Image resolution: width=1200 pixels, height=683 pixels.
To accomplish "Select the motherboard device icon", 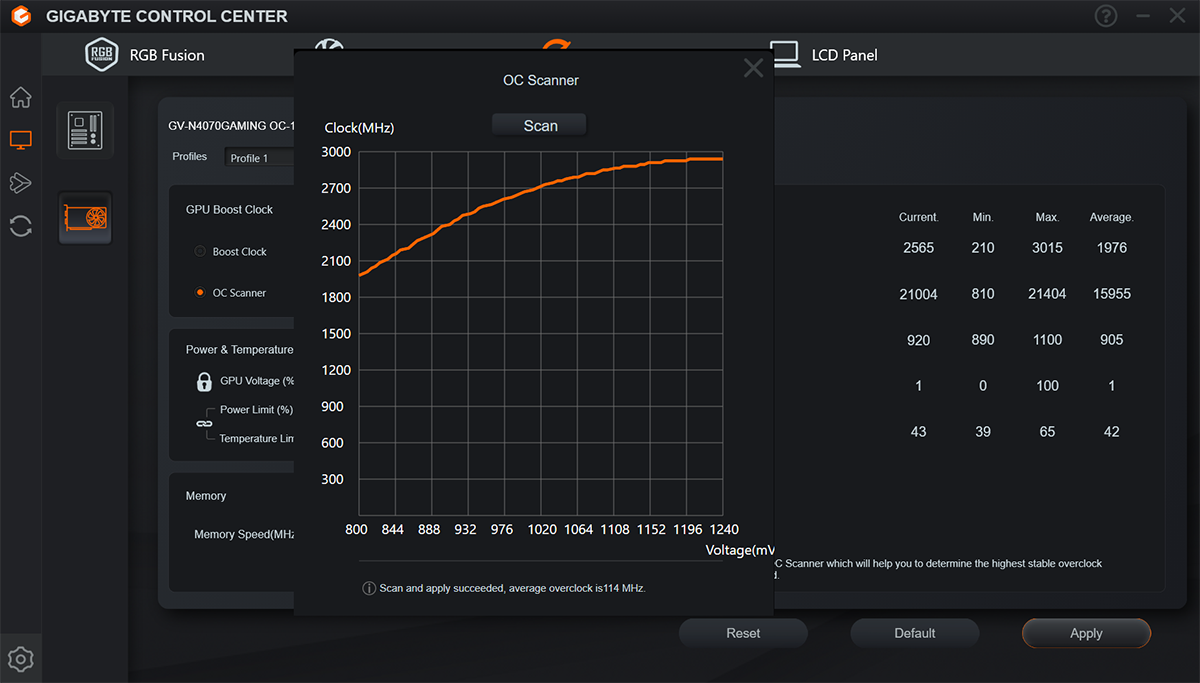I will tap(85, 131).
